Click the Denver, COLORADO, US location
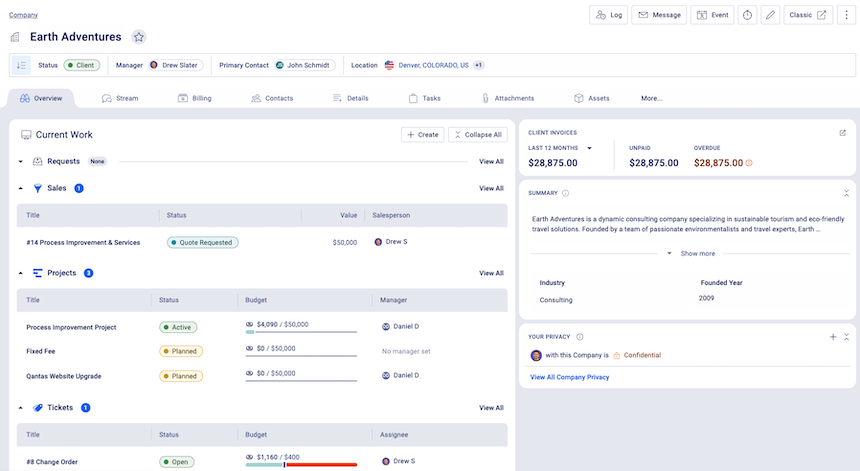860x471 pixels. click(x=433, y=65)
